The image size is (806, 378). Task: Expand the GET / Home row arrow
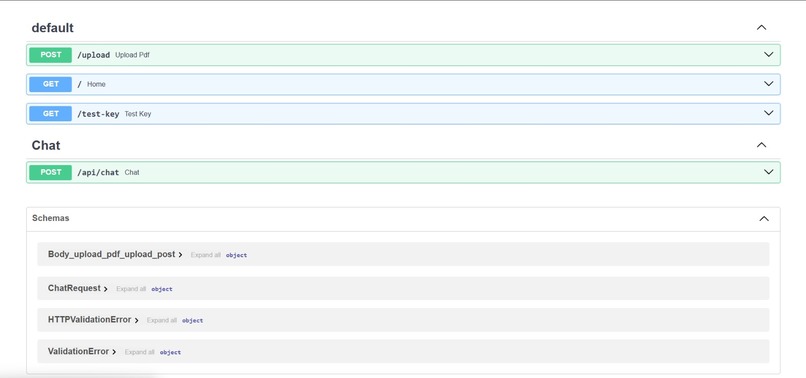[768, 84]
